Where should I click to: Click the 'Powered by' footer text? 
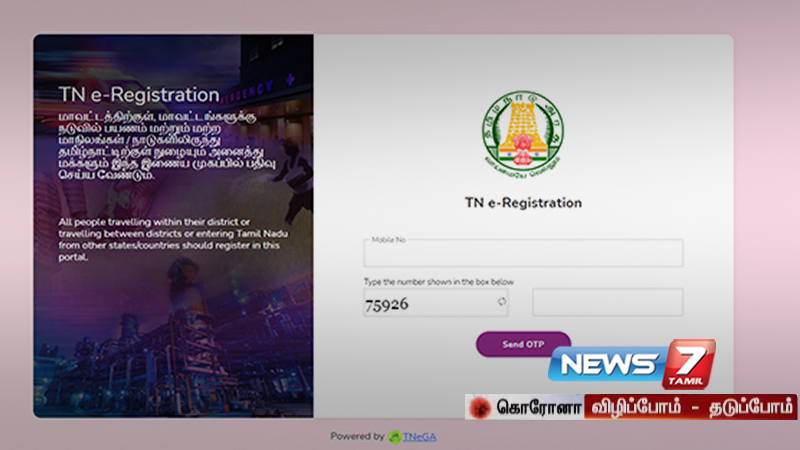click(x=357, y=437)
